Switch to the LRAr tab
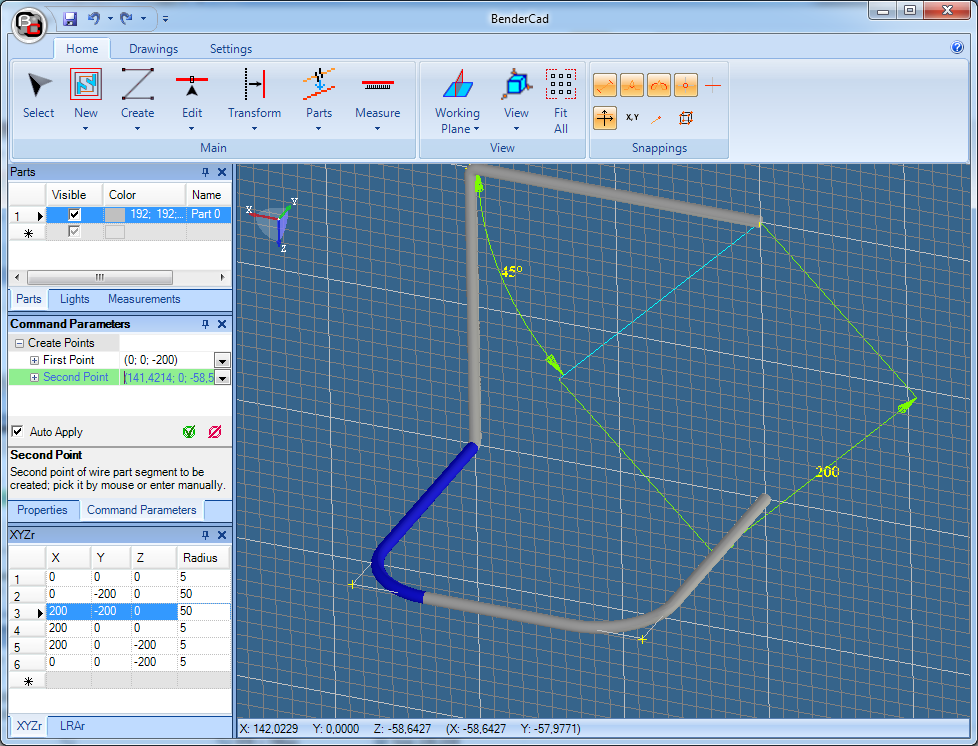The height and width of the screenshot is (746, 978). pyautogui.click(x=72, y=726)
